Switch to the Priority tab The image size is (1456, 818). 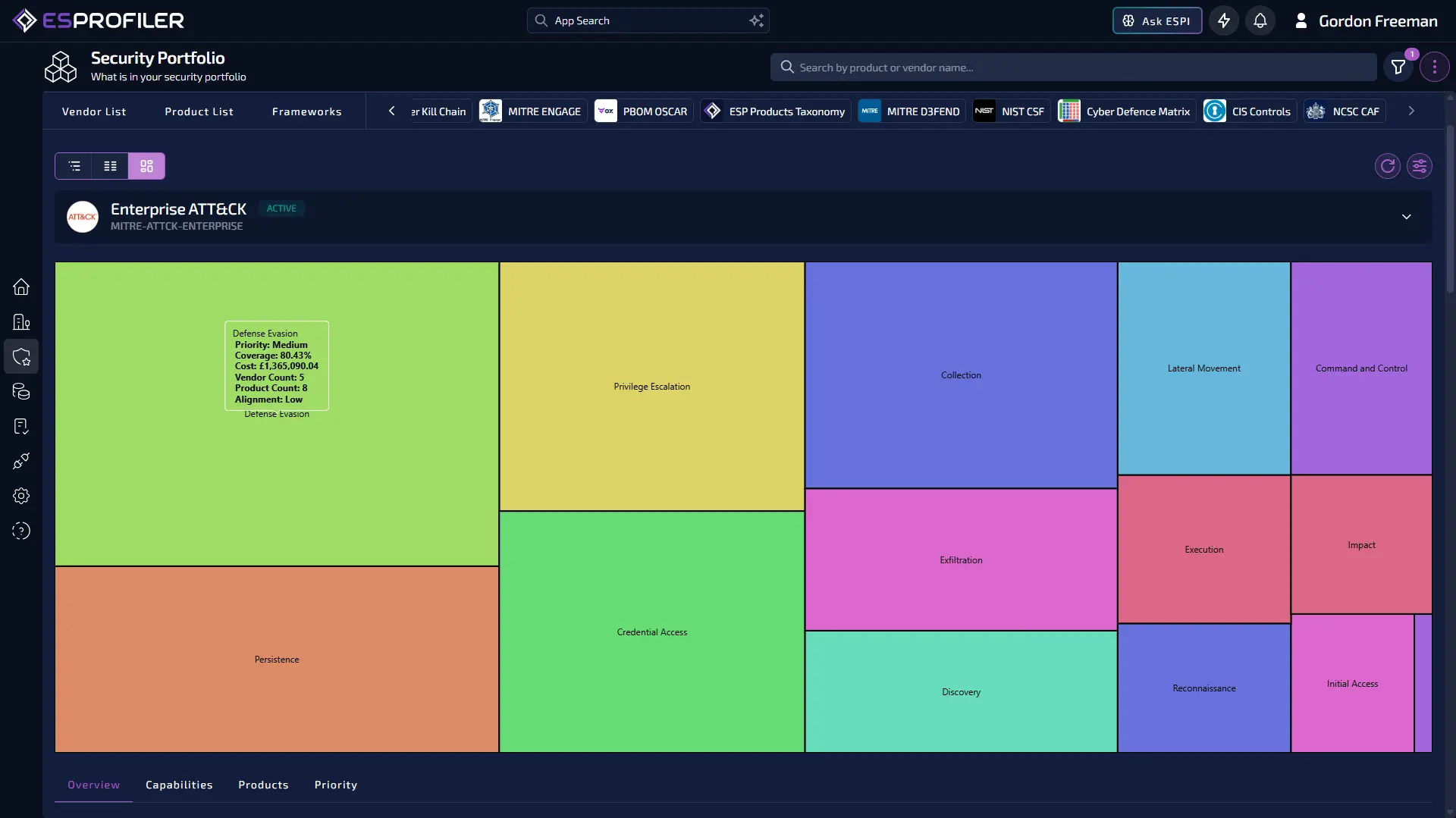[336, 785]
